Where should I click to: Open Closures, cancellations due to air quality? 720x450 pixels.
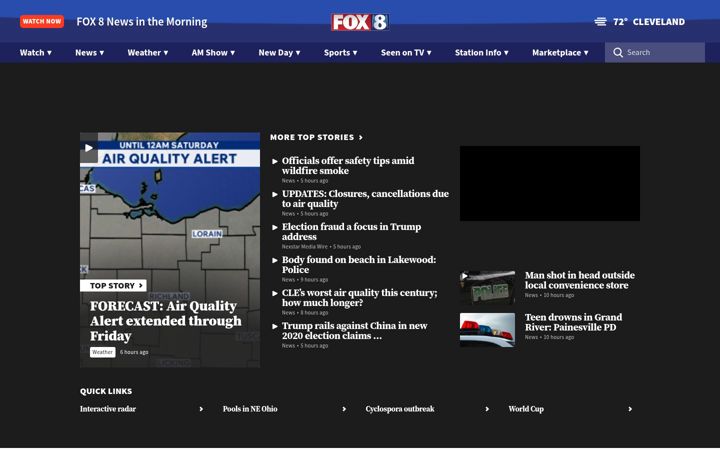click(x=365, y=199)
